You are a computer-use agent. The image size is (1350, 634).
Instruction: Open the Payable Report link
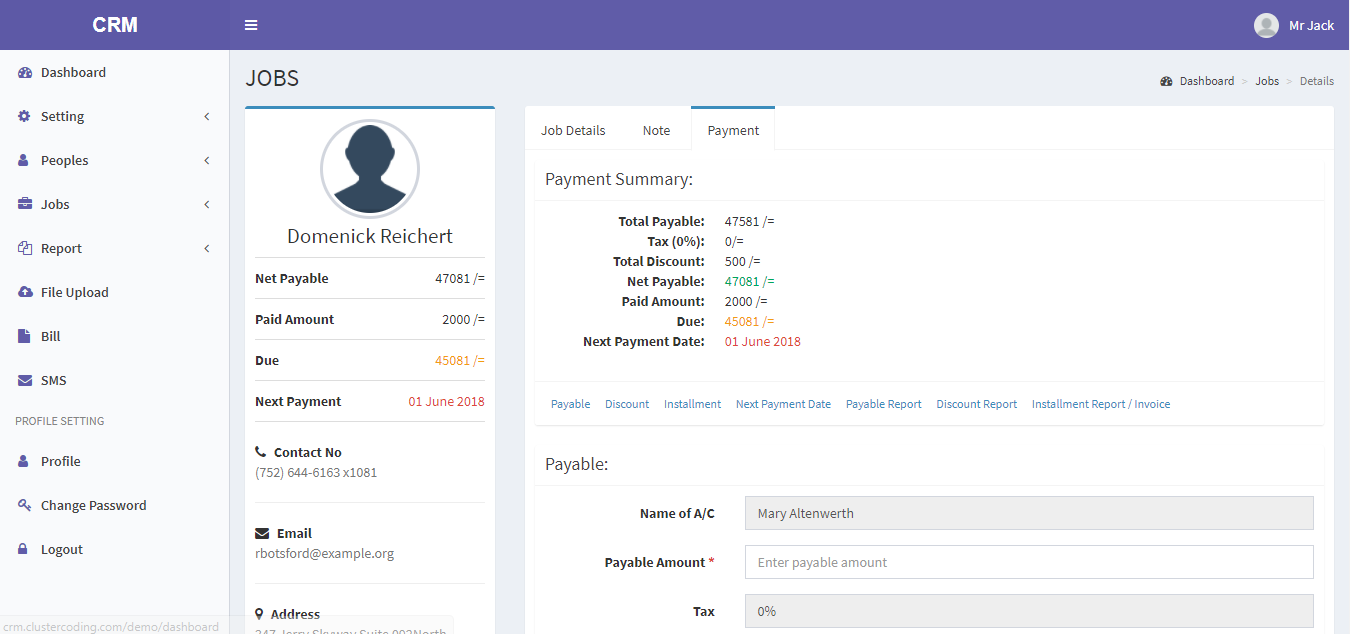(x=884, y=405)
